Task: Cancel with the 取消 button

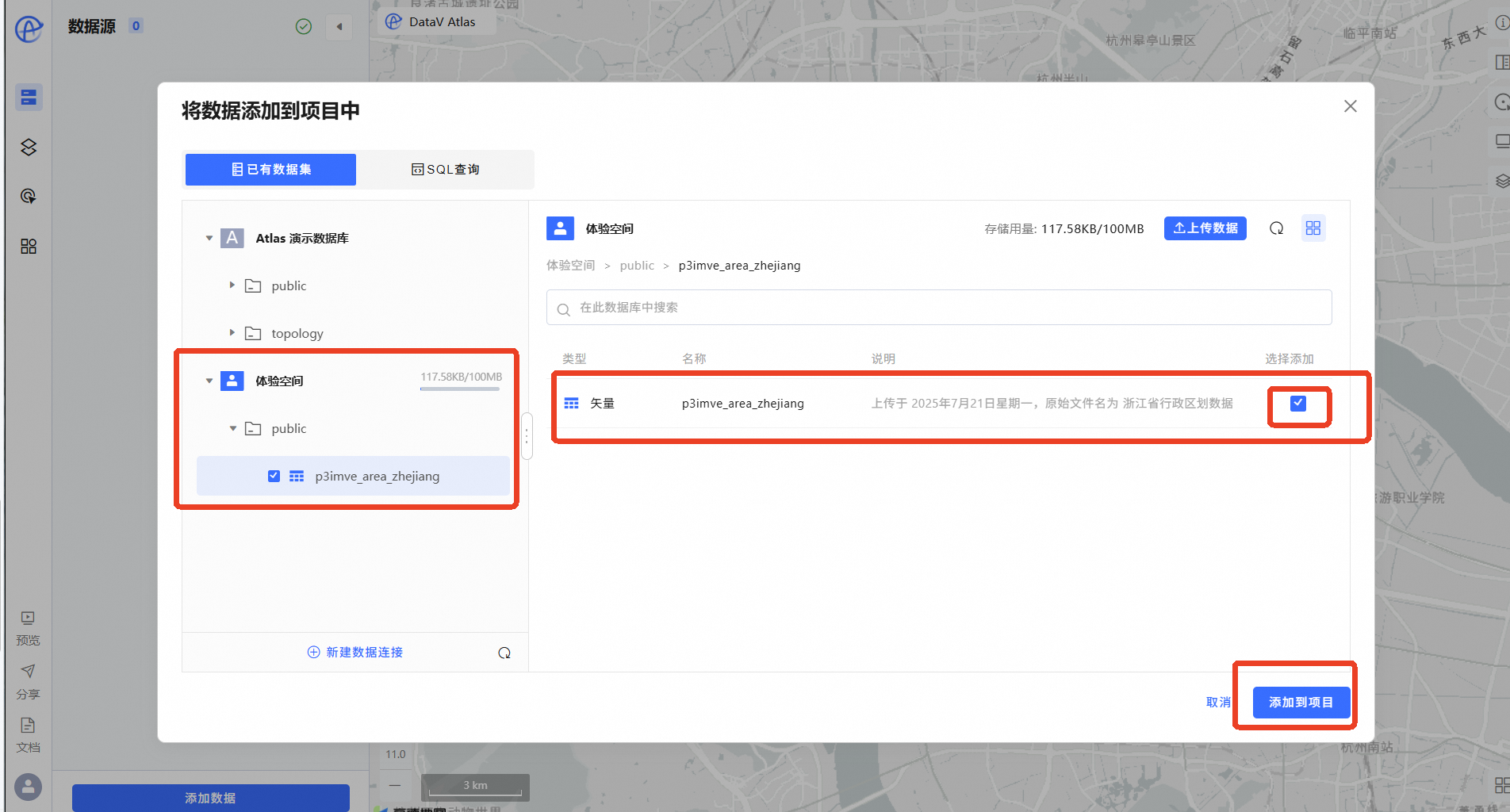Action: pos(1218,703)
